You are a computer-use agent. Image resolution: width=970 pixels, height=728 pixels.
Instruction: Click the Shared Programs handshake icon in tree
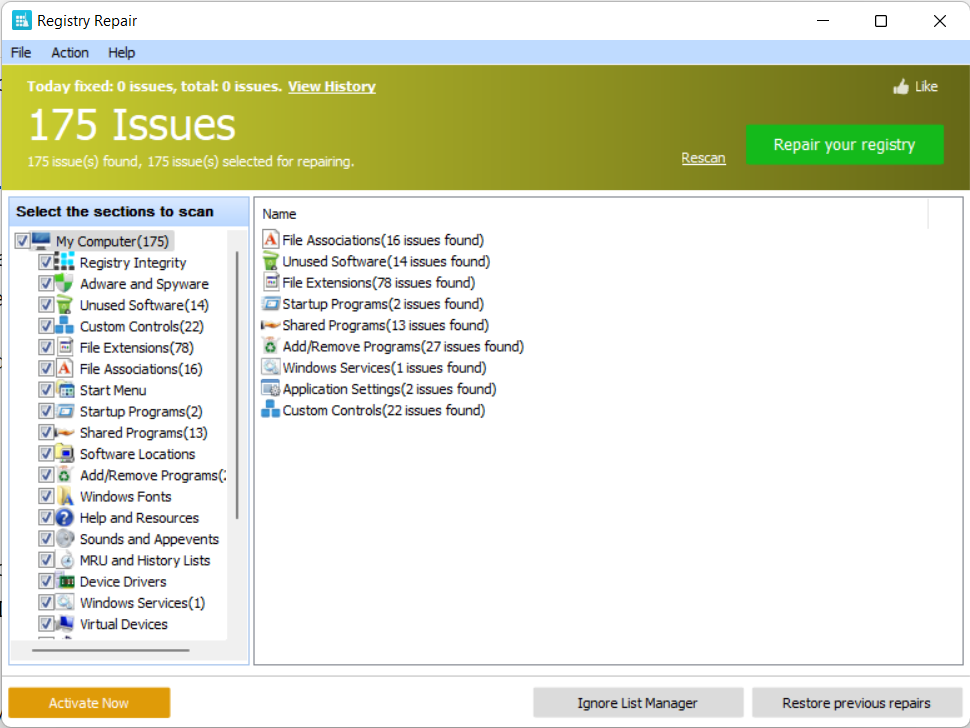pyautogui.click(x=64, y=432)
